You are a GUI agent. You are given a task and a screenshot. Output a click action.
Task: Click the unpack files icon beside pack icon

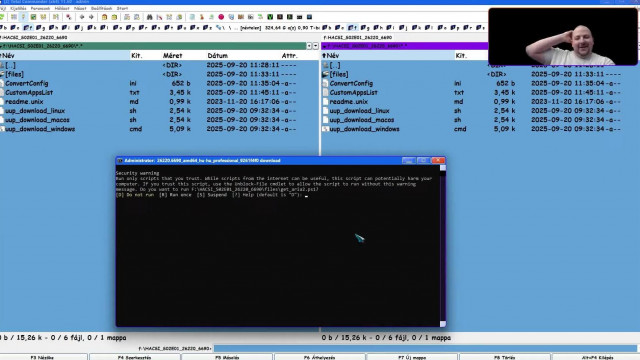pos(114,17)
